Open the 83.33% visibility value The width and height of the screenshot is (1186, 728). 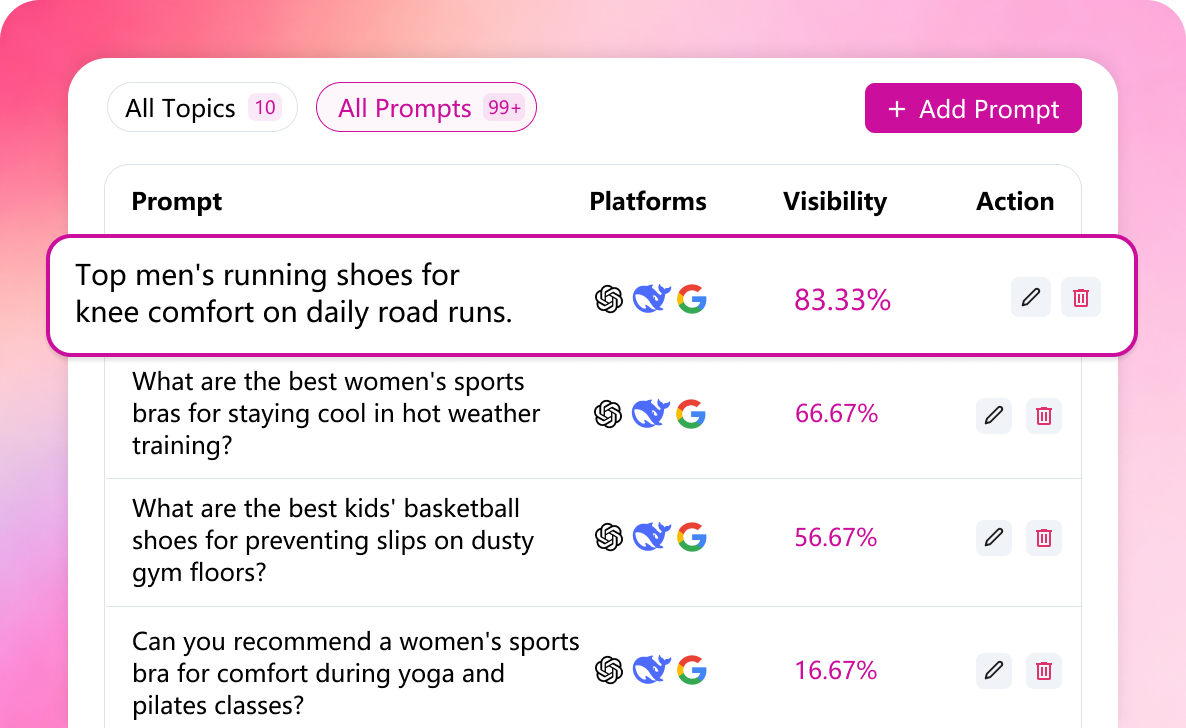click(842, 299)
